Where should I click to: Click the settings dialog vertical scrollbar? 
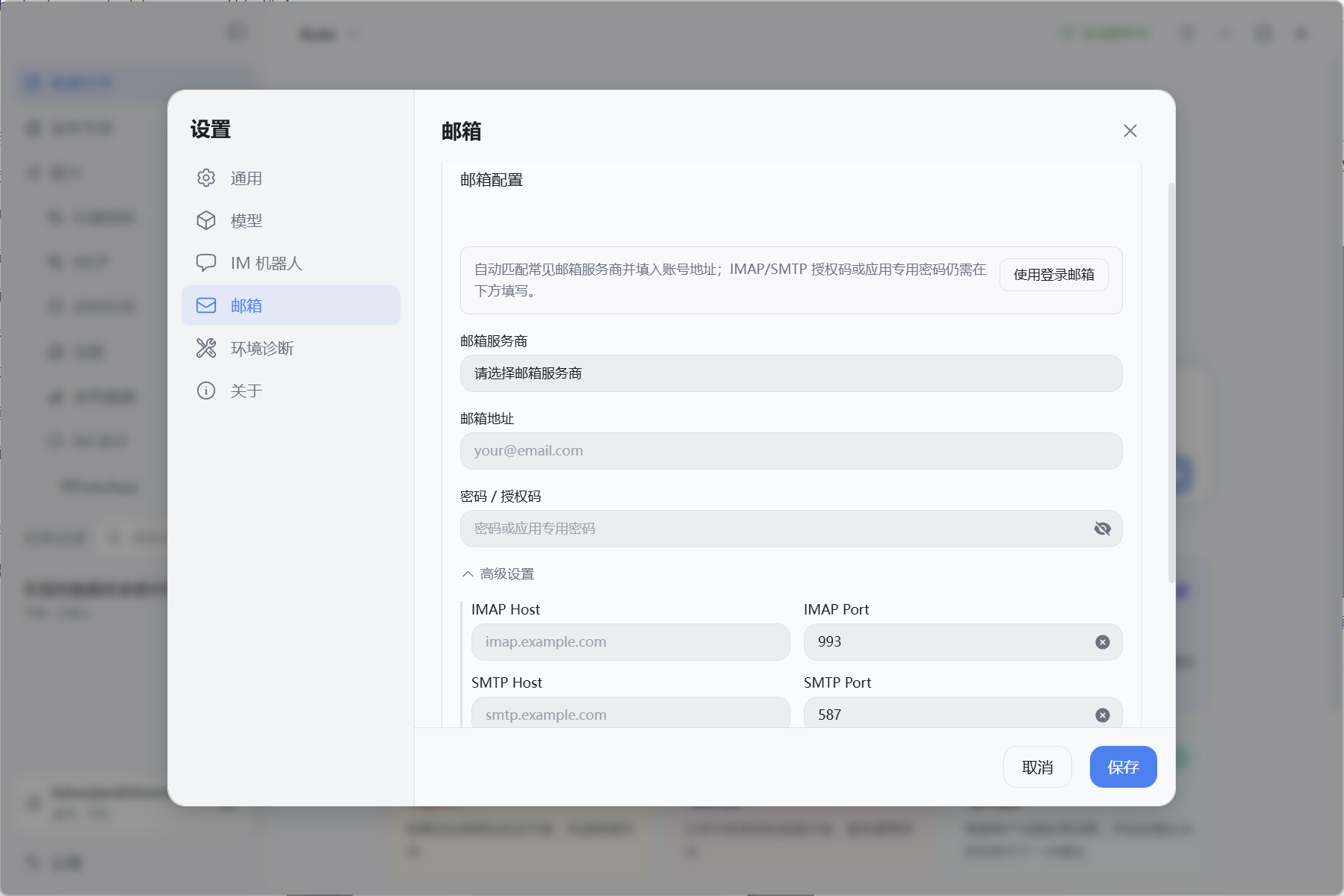pyautogui.click(x=1171, y=382)
